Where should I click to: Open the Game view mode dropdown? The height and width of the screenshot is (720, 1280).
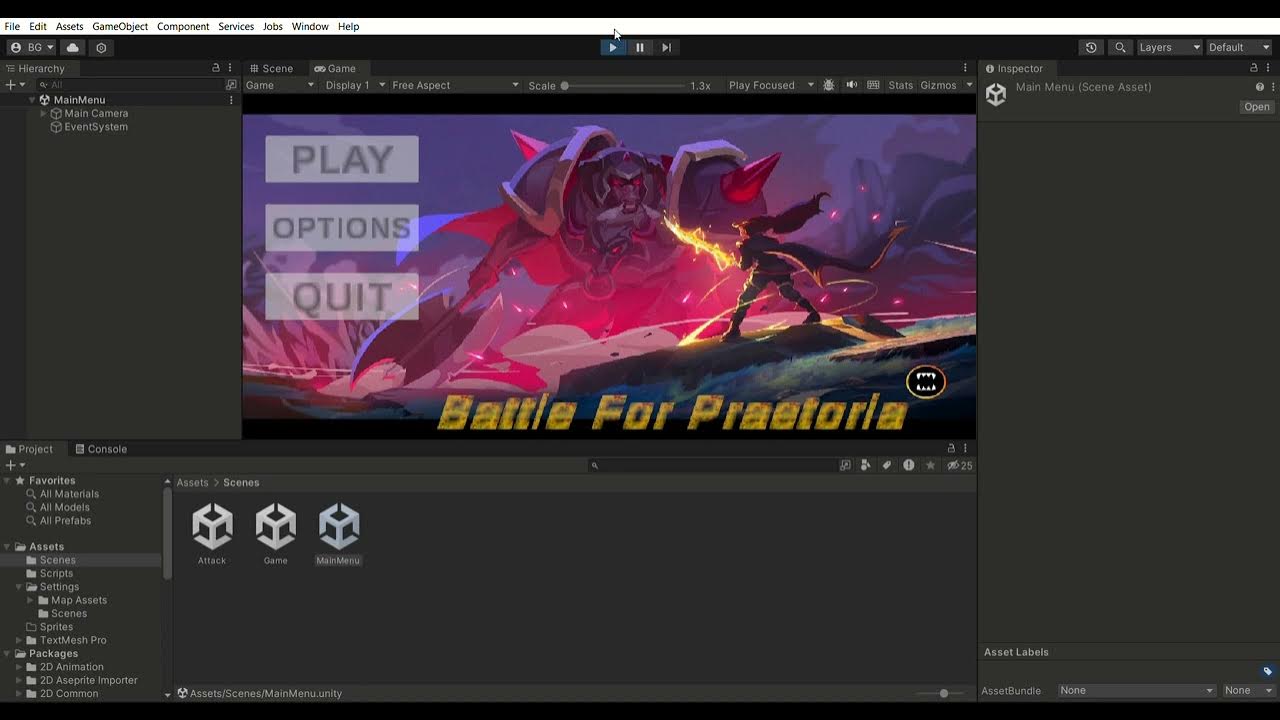[280, 85]
